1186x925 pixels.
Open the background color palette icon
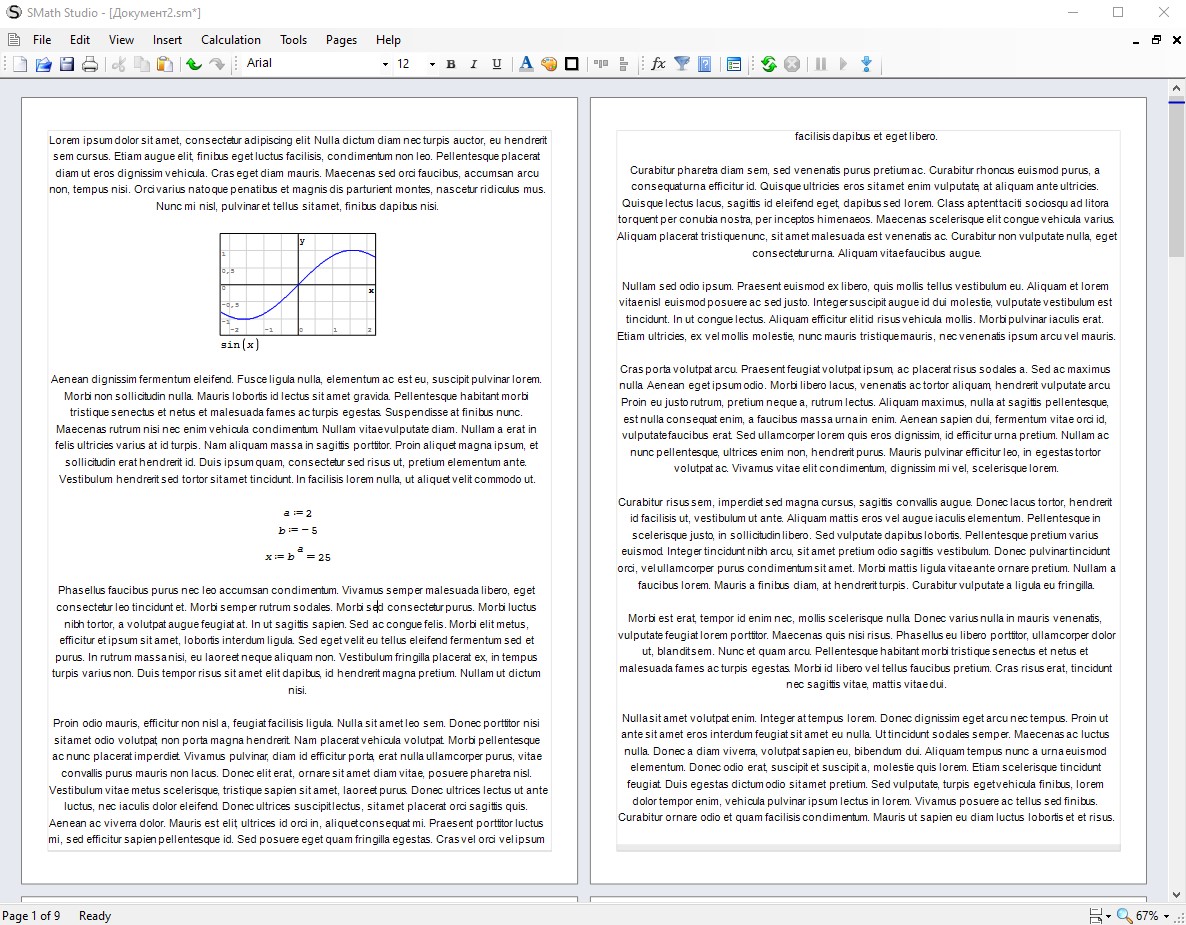549,64
